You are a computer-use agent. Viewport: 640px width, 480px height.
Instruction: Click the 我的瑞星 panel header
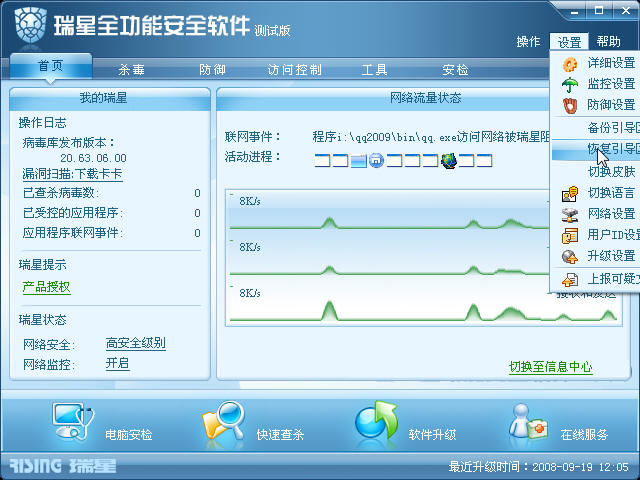pos(110,98)
